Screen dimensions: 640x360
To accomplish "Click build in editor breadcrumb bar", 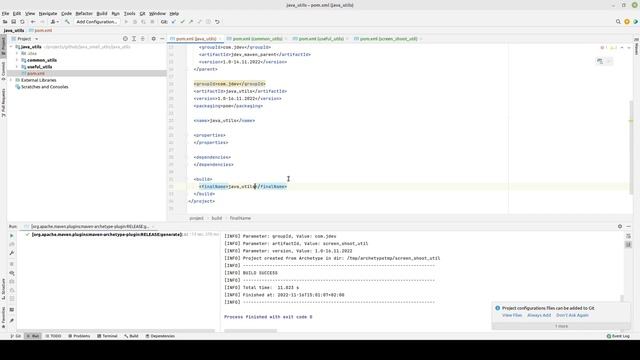I will coord(217,218).
